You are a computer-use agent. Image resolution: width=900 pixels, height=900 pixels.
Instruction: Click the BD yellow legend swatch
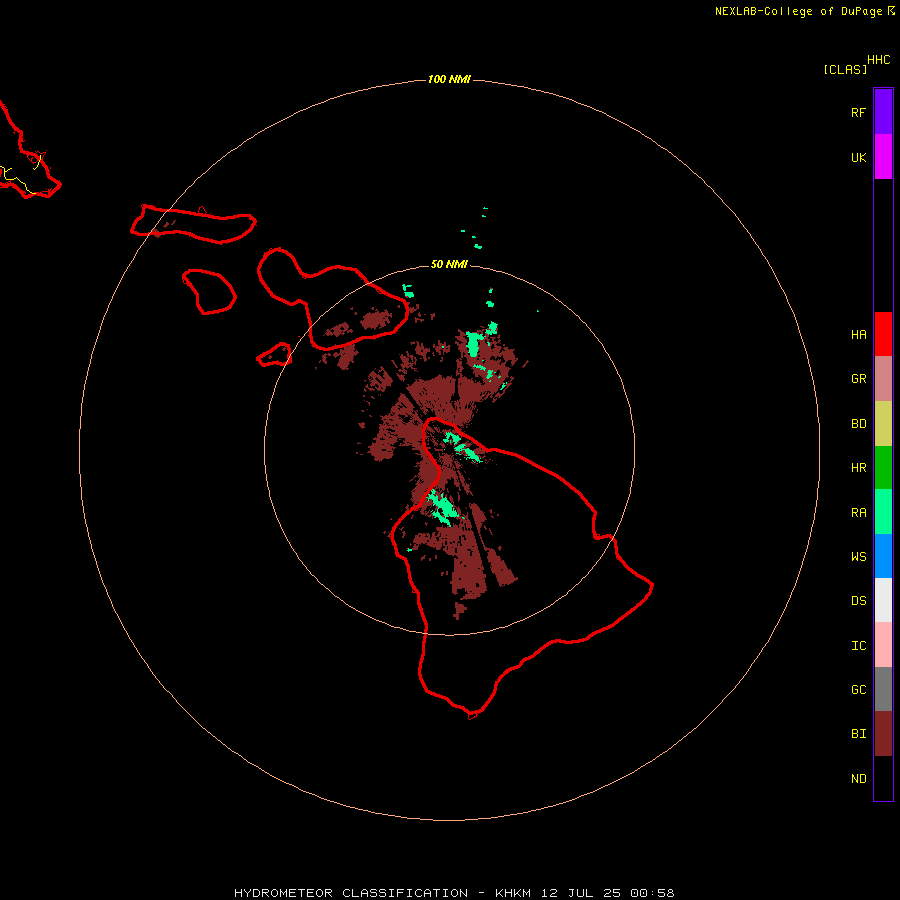(883, 423)
